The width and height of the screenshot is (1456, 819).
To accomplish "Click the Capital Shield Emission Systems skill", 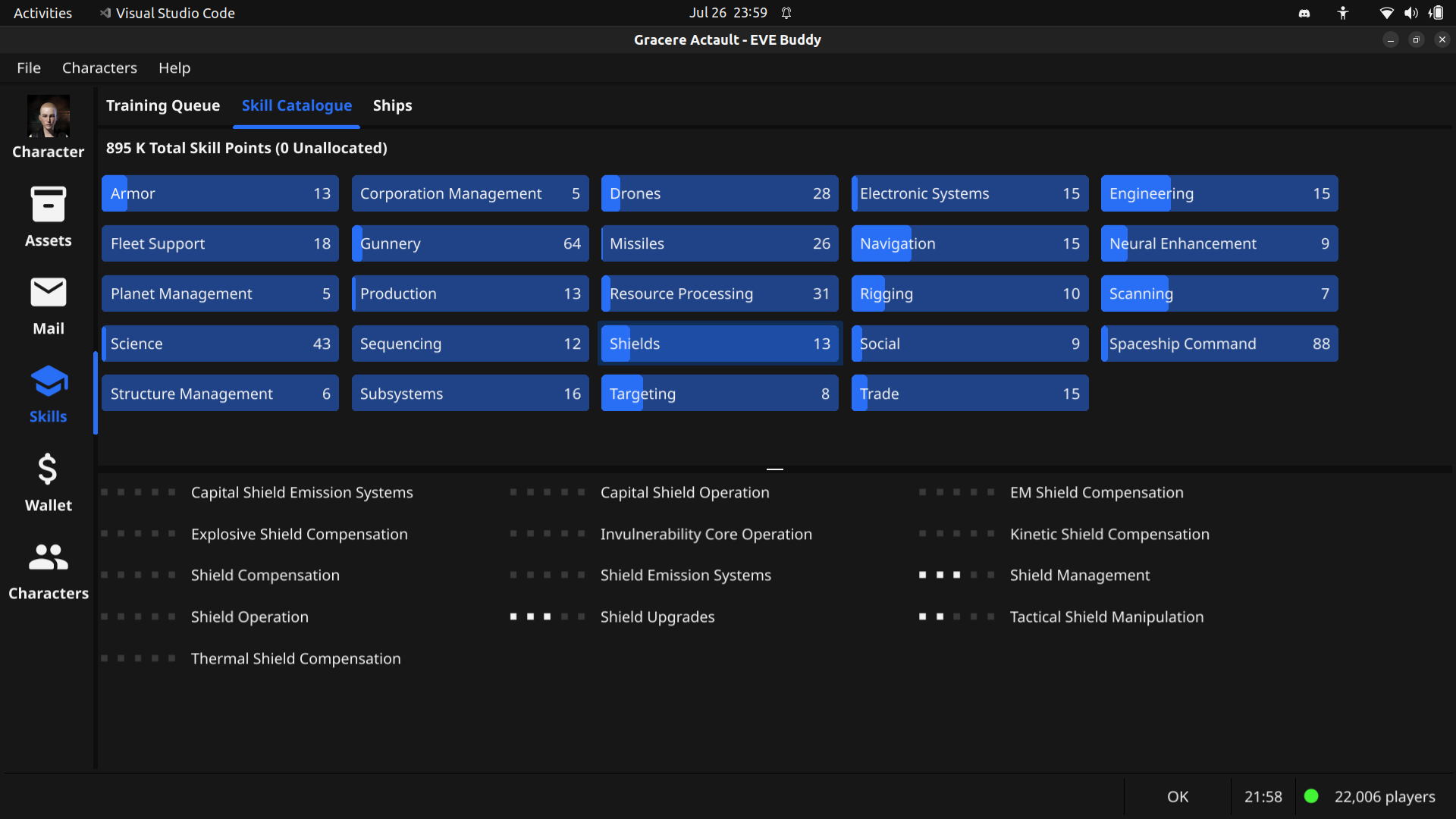I will point(302,492).
